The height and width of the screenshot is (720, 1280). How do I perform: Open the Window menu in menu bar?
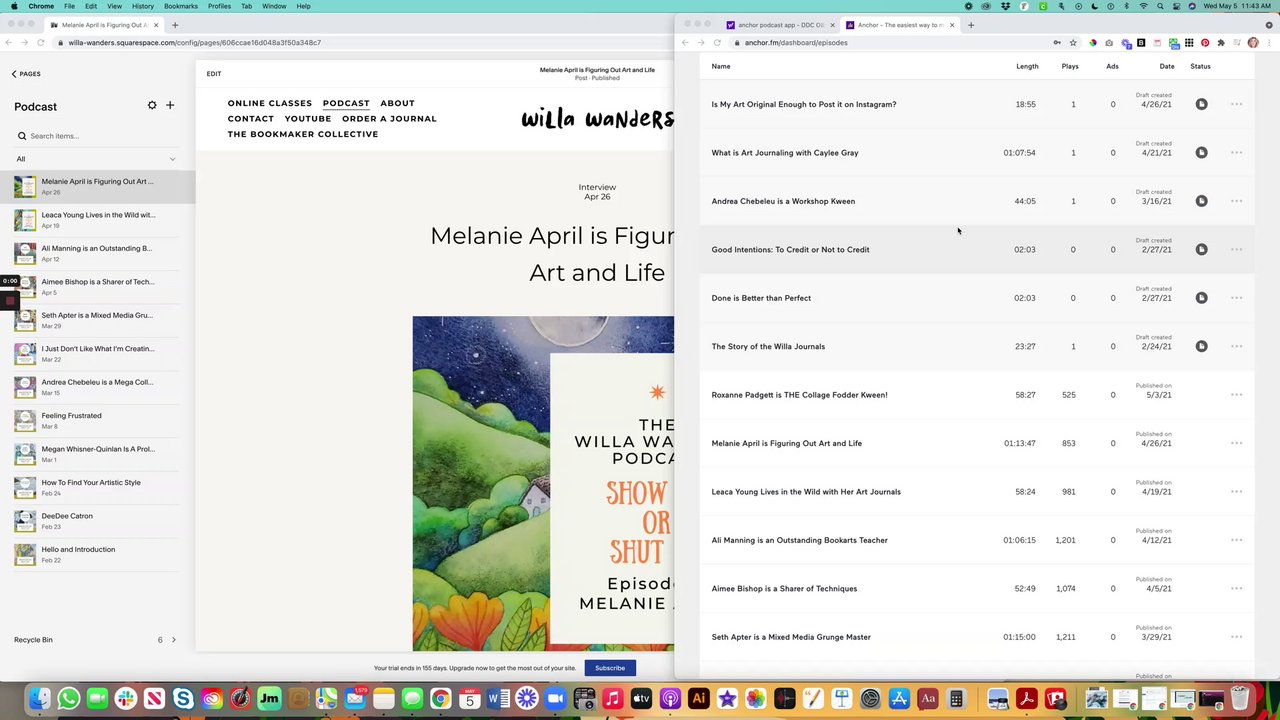pyautogui.click(x=273, y=6)
